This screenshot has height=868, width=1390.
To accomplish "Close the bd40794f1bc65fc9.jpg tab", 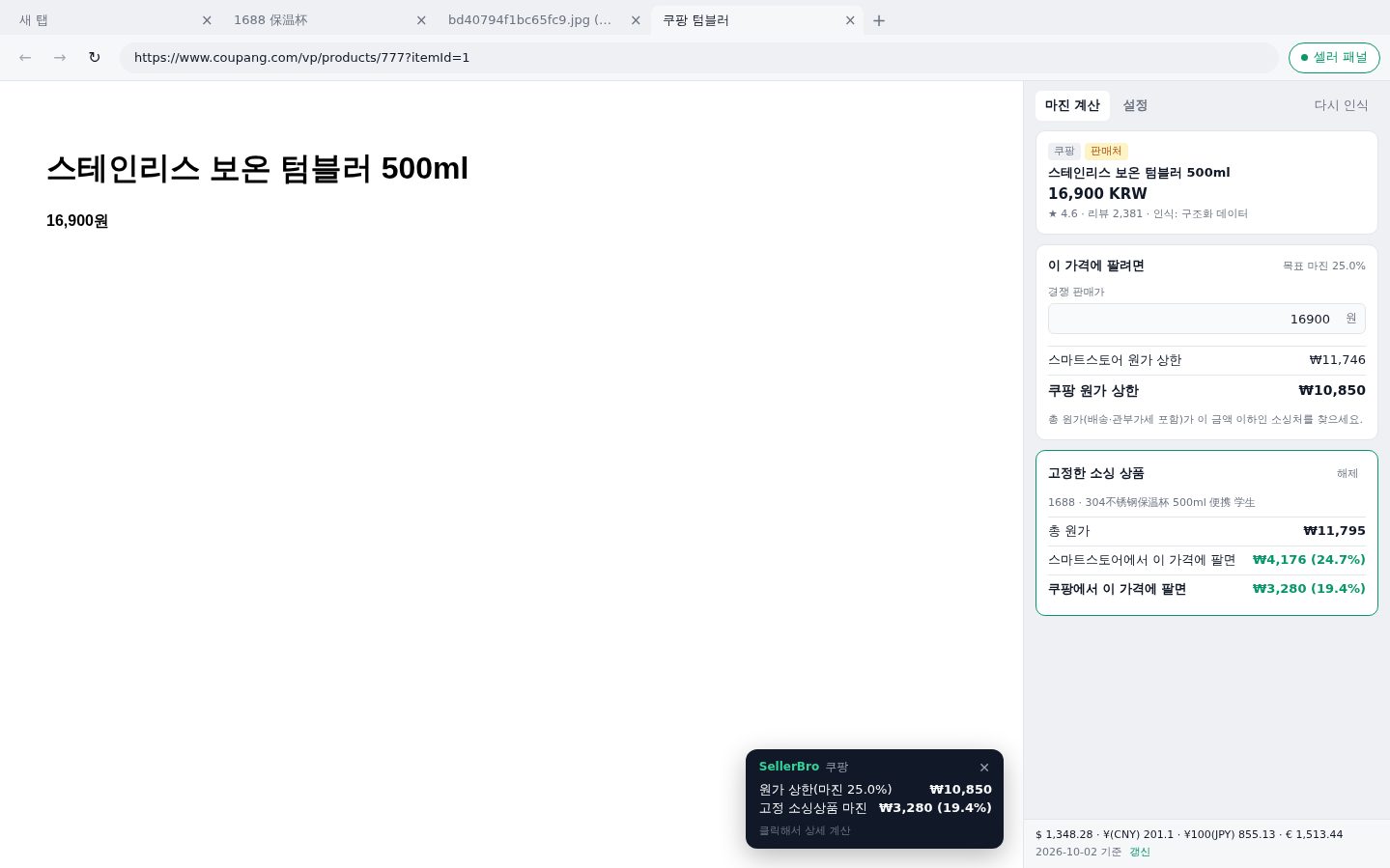I will (636, 20).
